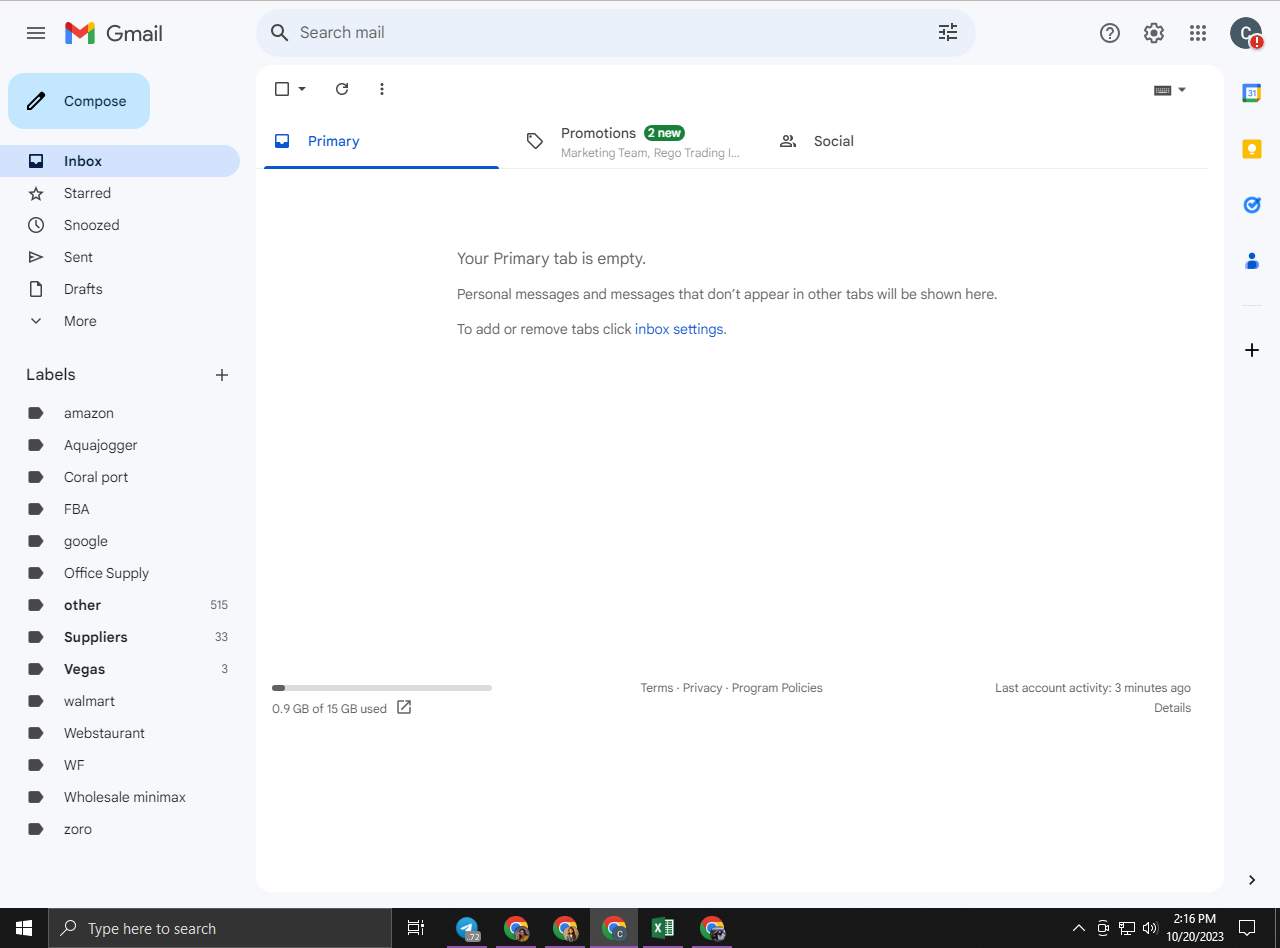The height and width of the screenshot is (948, 1280).
Task: Open Windows Start menu
Action: (24, 928)
